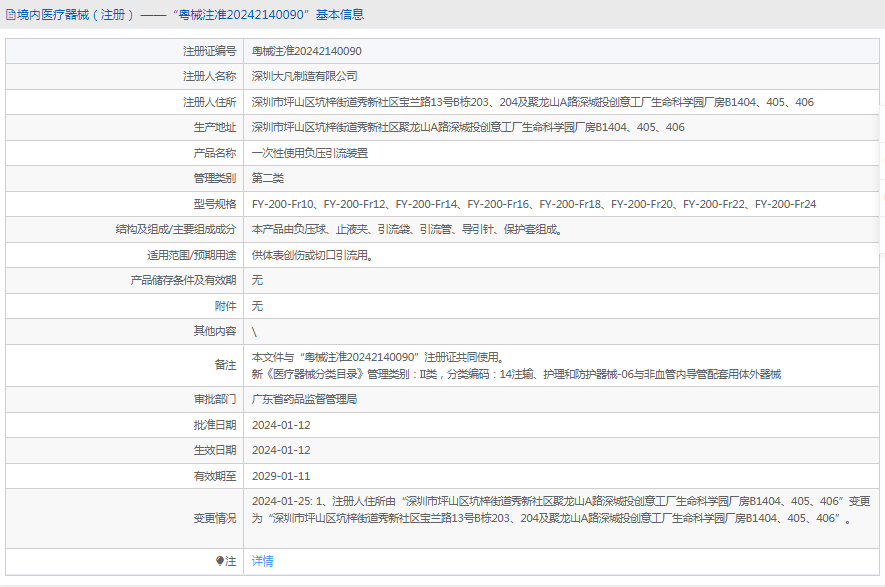The width and height of the screenshot is (885, 587).
Task: Click the 型号规格 value starting FY-200-Fr10
Action: [534, 204]
